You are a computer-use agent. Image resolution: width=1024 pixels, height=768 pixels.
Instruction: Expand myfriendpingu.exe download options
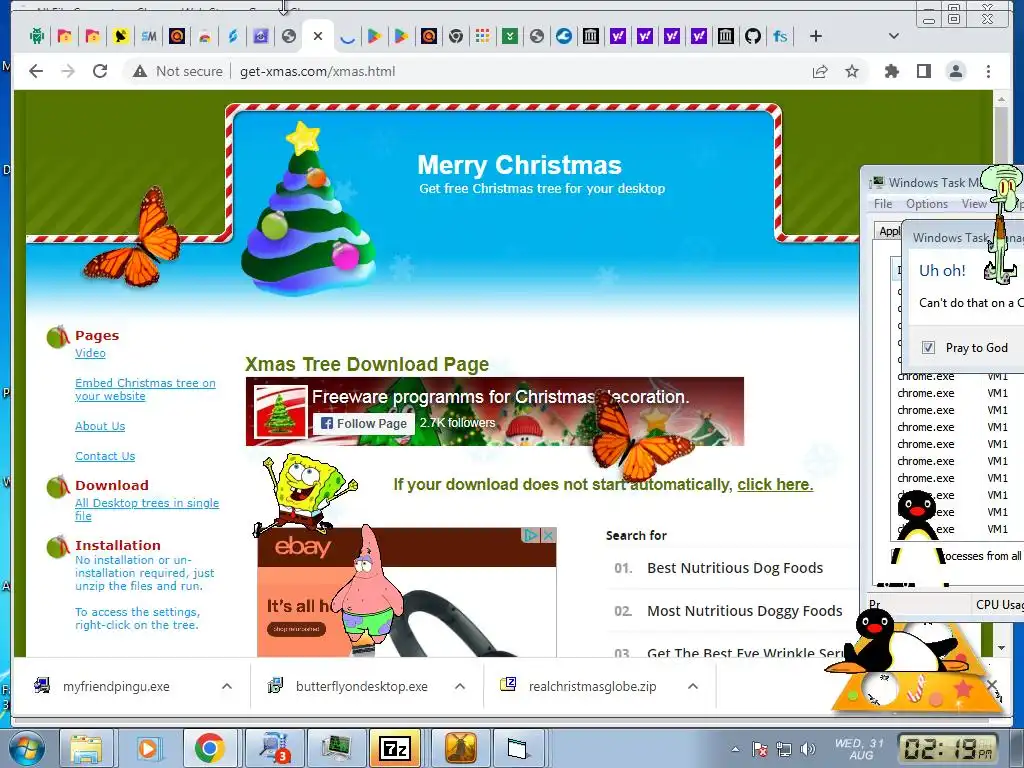coord(227,686)
